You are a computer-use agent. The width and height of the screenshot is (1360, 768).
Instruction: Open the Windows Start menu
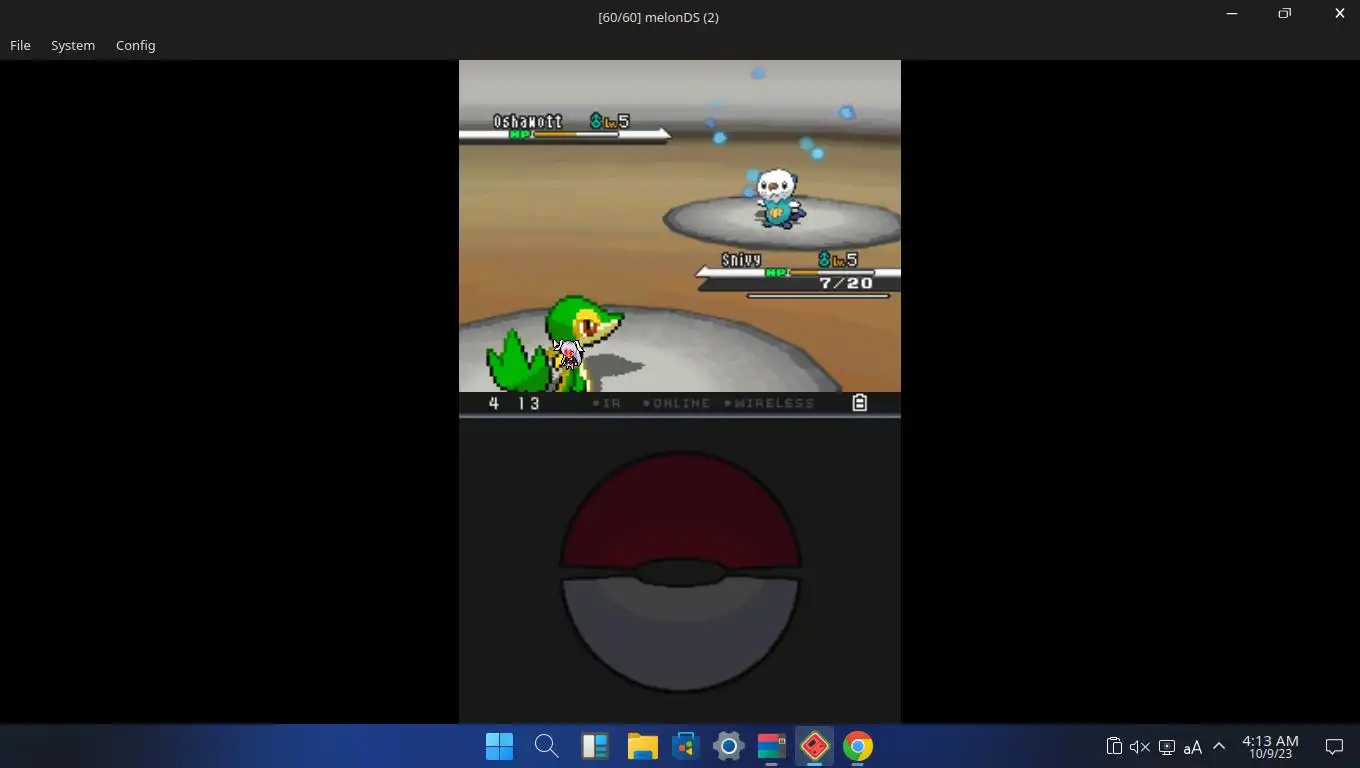pyautogui.click(x=499, y=746)
